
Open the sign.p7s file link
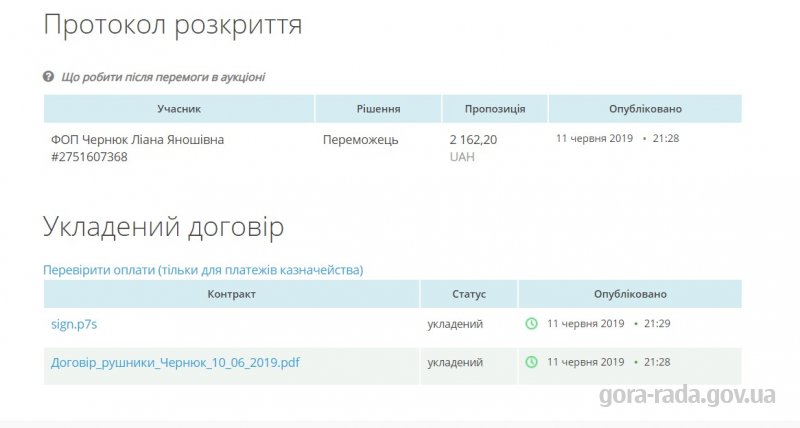point(74,324)
